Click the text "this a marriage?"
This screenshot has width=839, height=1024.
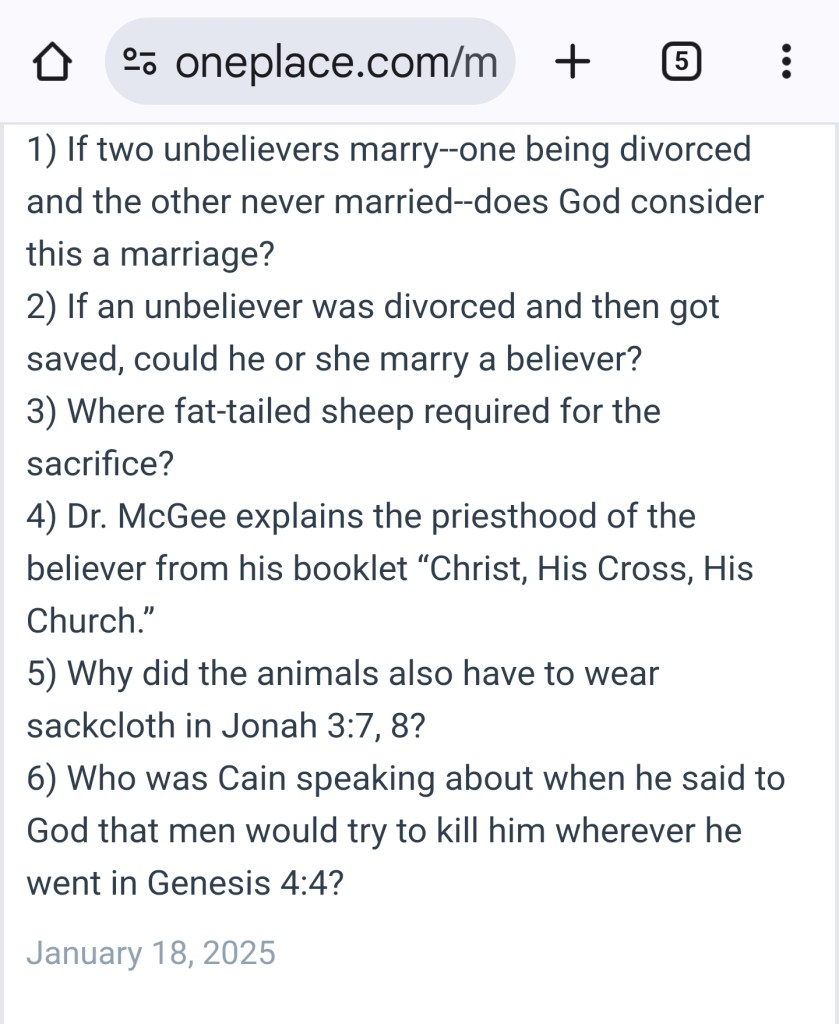coord(150,255)
